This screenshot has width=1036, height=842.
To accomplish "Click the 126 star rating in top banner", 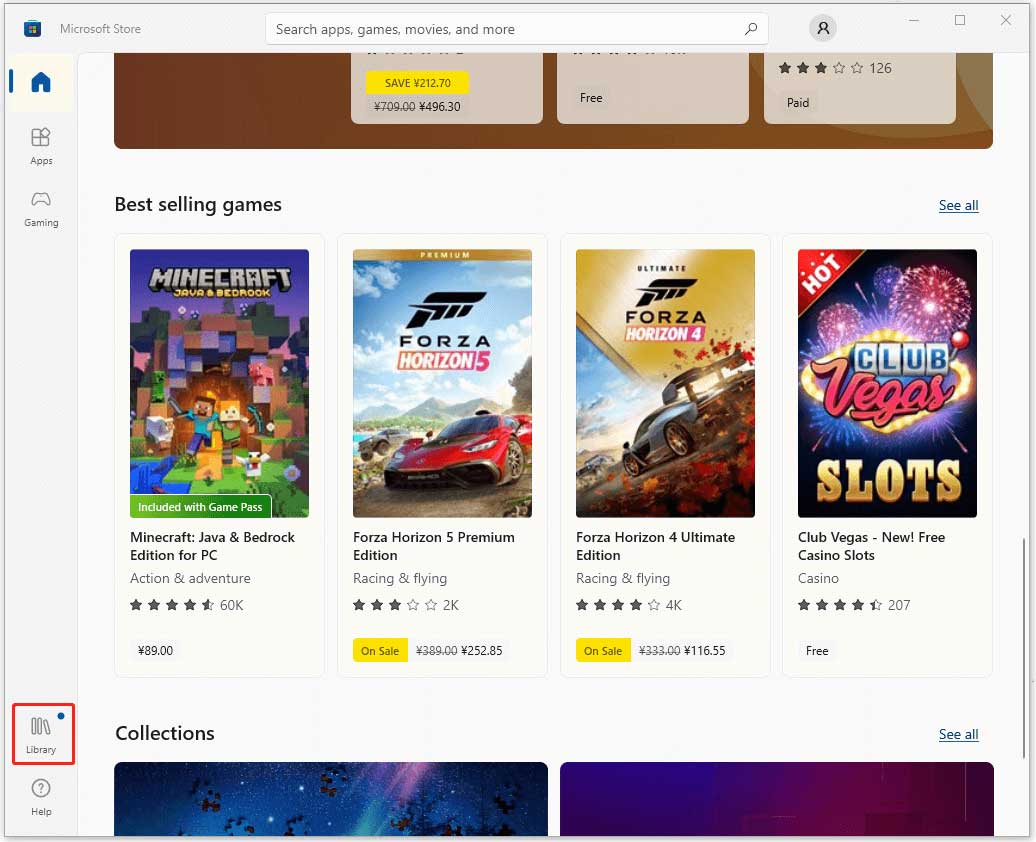I will [x=835, y=68].
